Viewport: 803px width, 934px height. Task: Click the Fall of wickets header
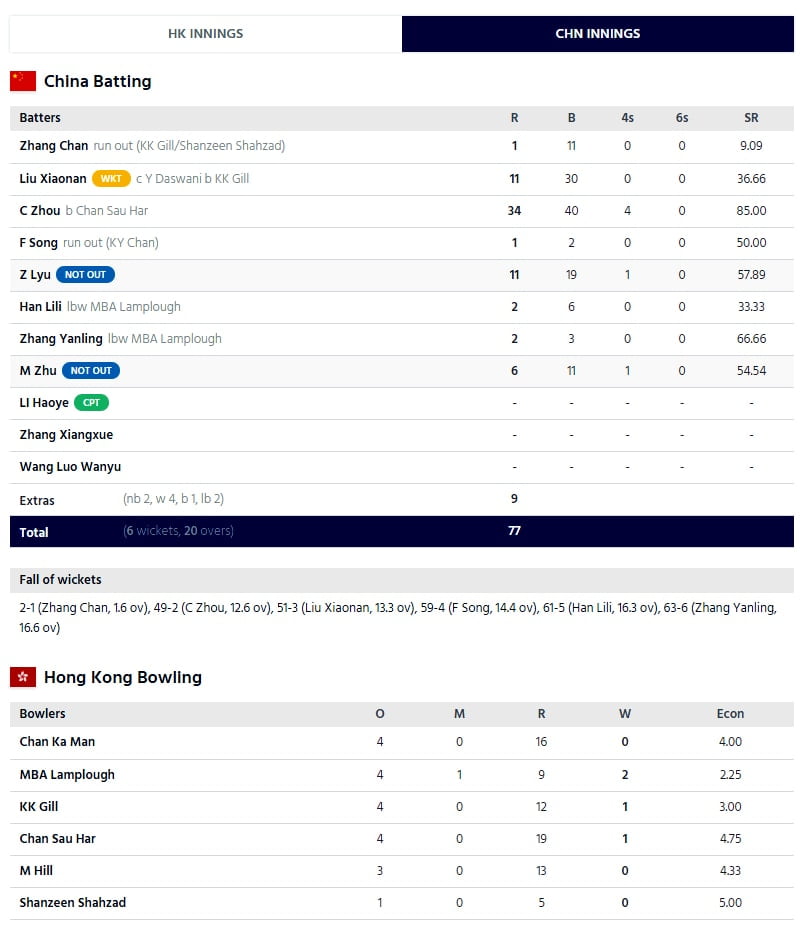[60, 580]
